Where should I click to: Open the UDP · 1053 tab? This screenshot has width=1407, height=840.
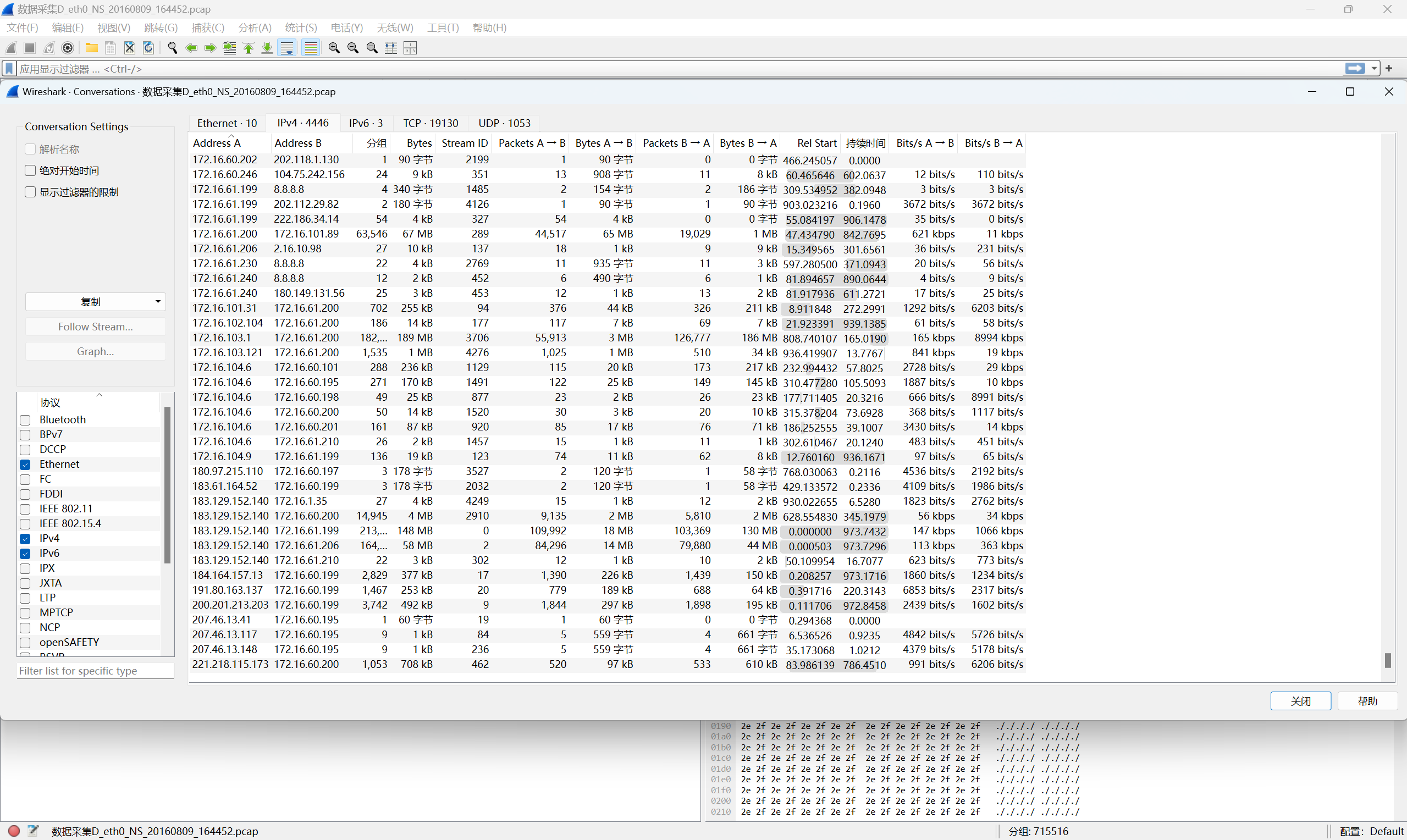pyautogui.click(x=504, y=123)
